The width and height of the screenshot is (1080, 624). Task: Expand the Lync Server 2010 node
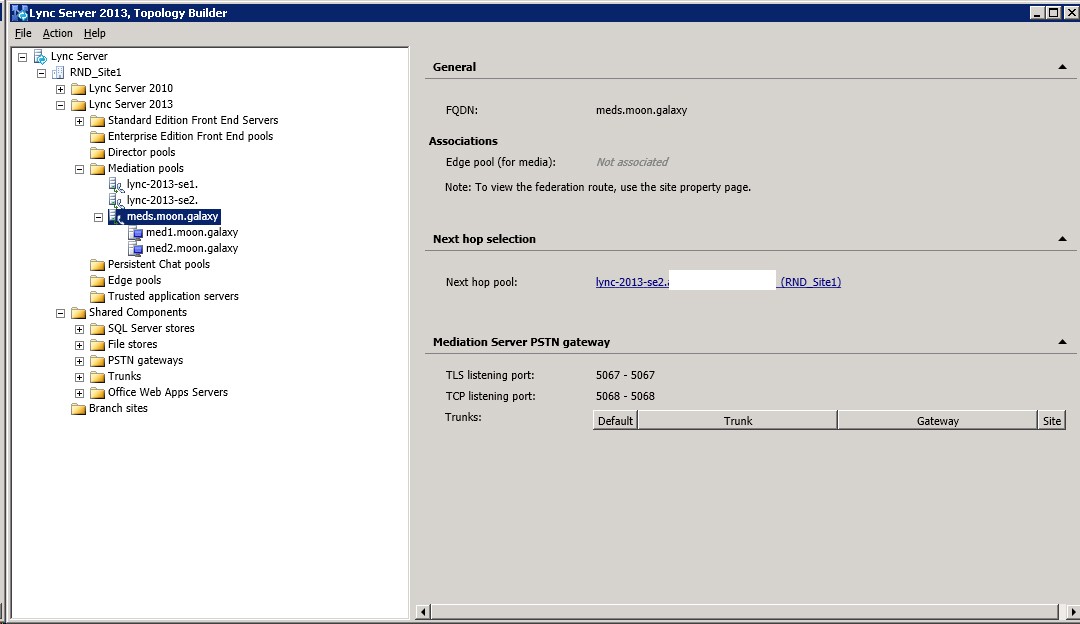[61, 89]
